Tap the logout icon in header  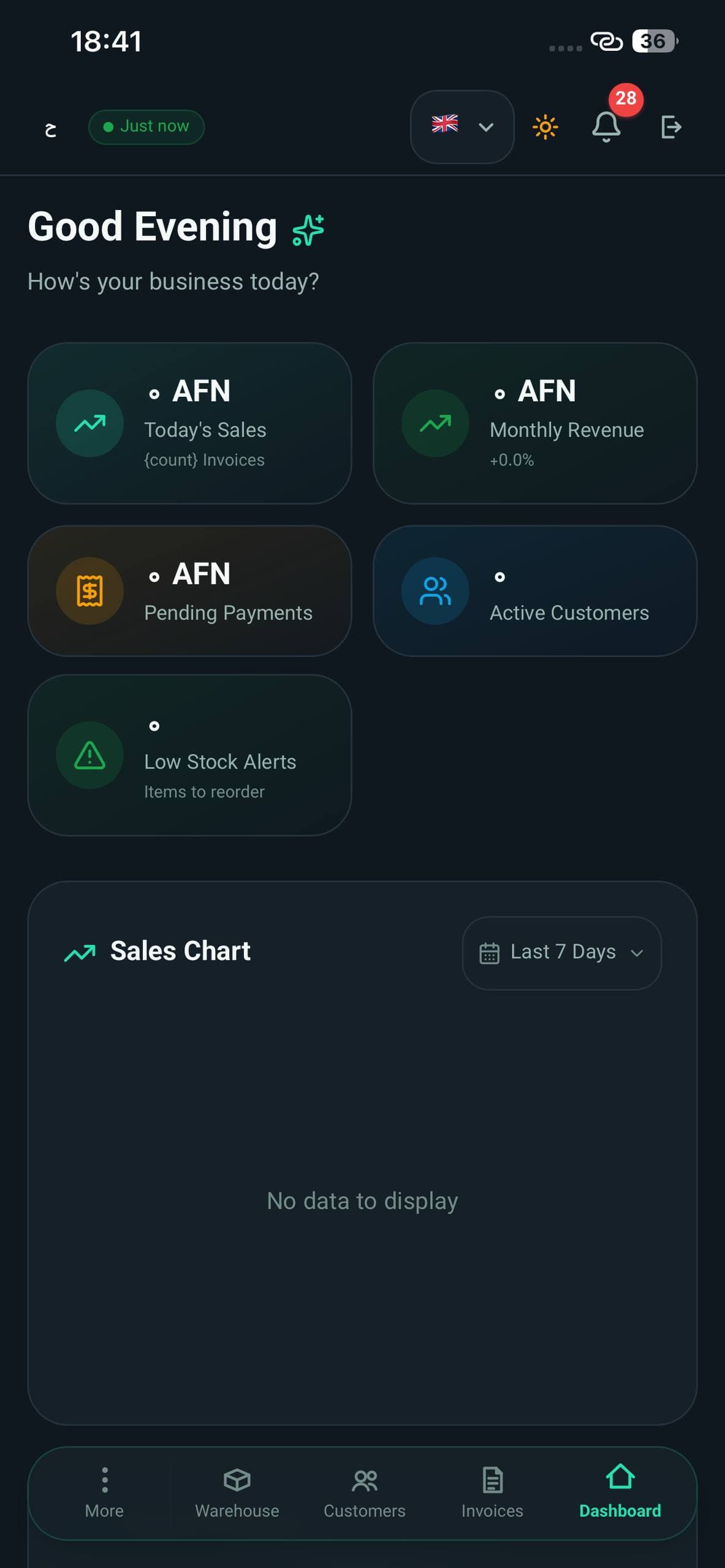pos(671,127)
